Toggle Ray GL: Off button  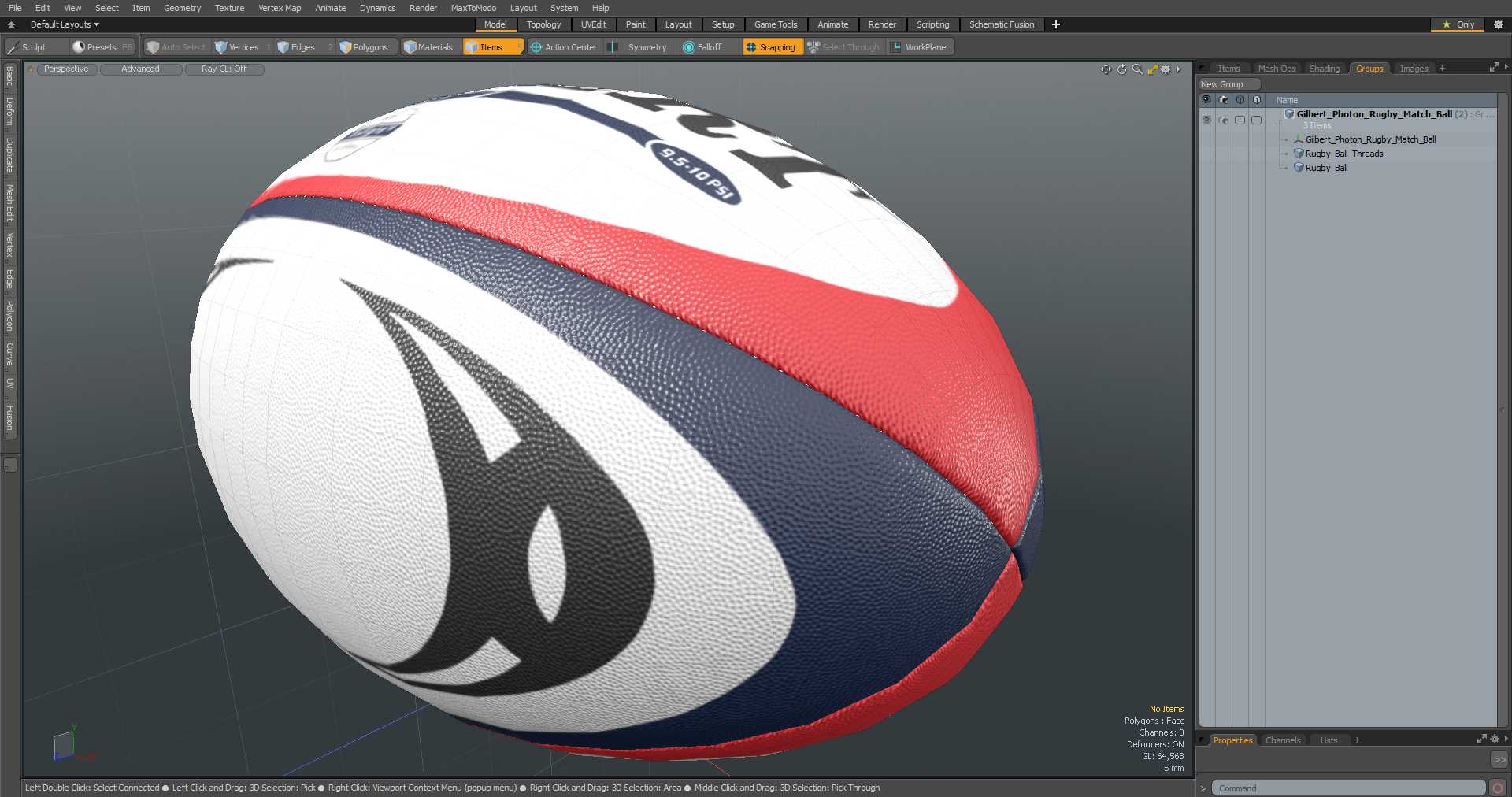[224, 69]
